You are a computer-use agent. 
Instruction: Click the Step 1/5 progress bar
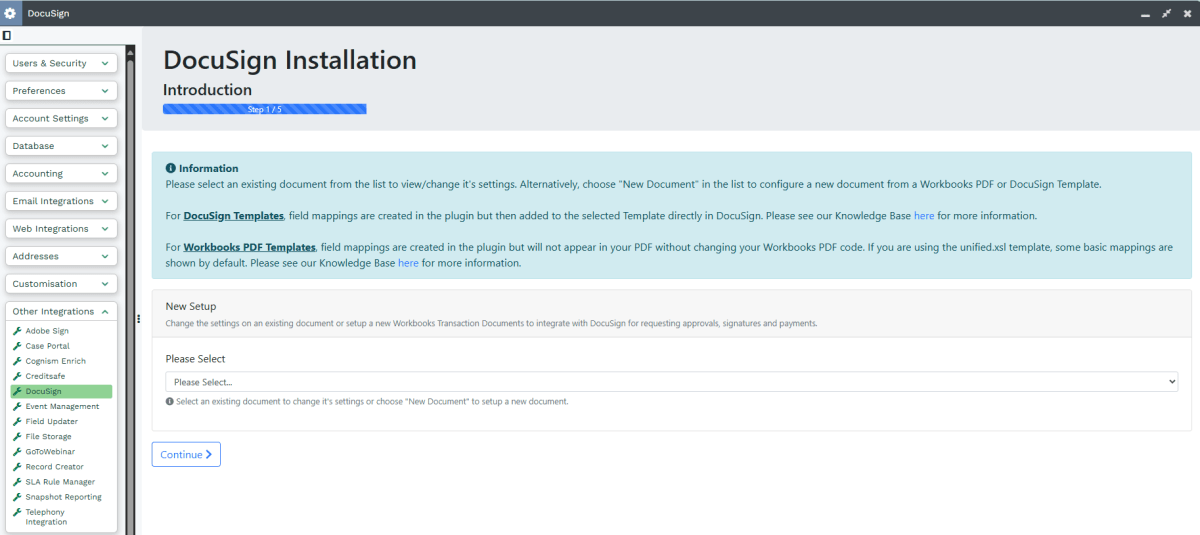265,109
